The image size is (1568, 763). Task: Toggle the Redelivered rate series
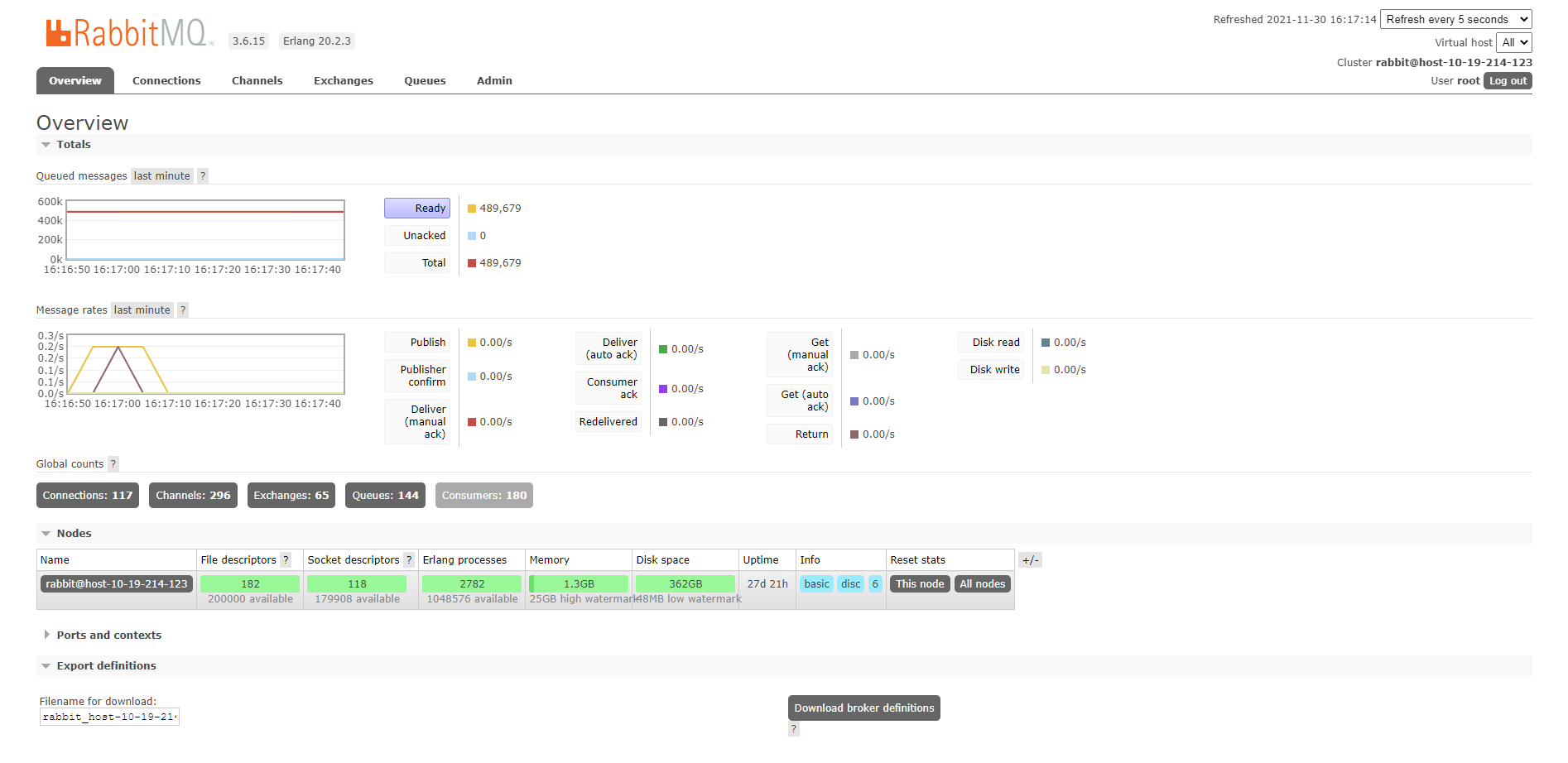pyautogui.click(x=608, y=422)
